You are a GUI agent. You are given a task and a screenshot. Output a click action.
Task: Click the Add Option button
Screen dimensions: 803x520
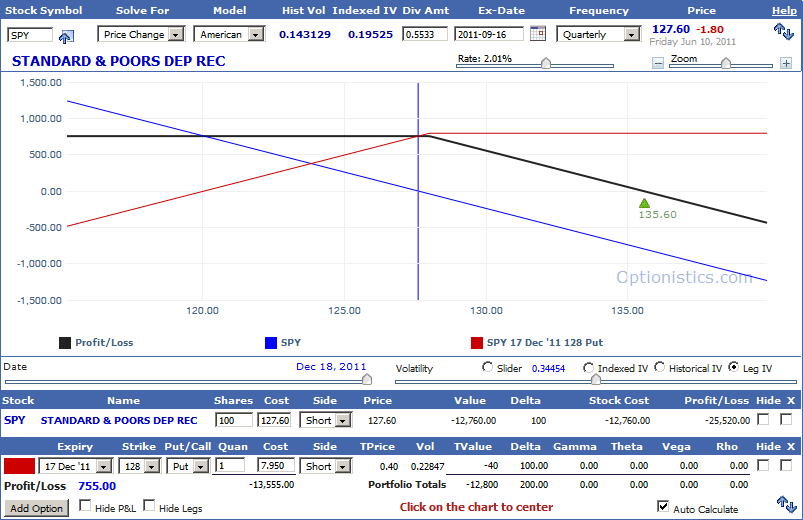coord(36,508)
